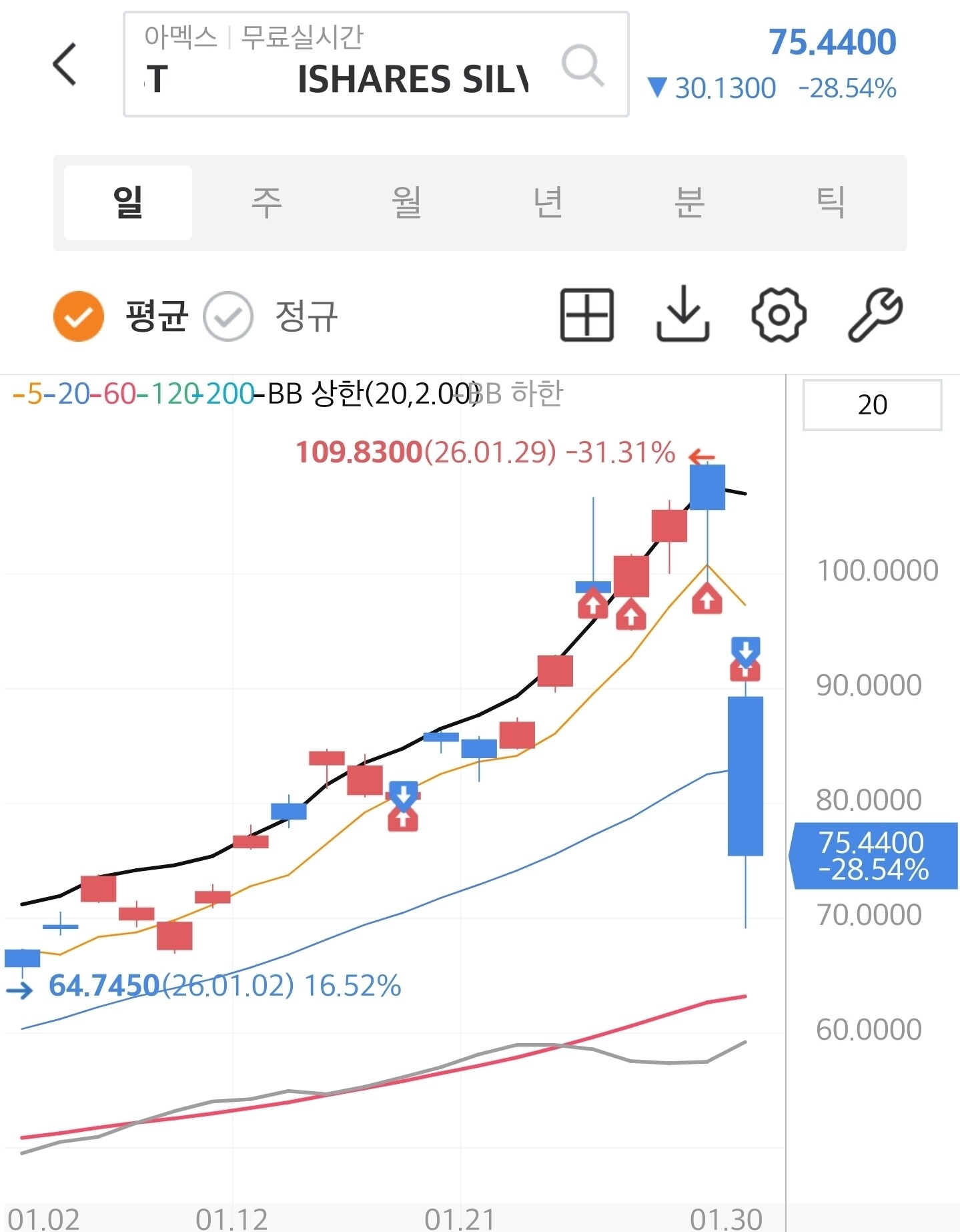
Task: Click the 75.4400 current price tag on axis
Action: point(873,856)
